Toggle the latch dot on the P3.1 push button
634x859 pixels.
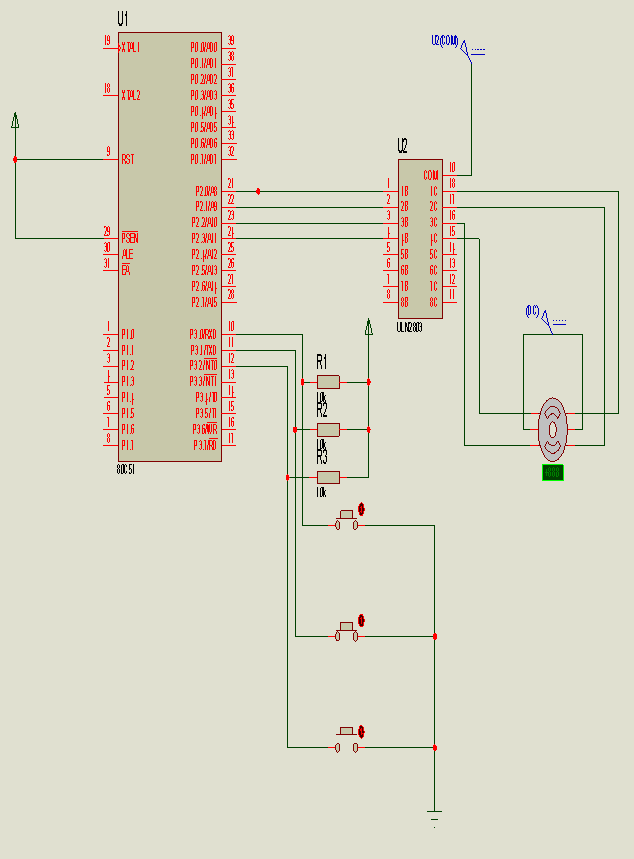(x=361, y=621)
